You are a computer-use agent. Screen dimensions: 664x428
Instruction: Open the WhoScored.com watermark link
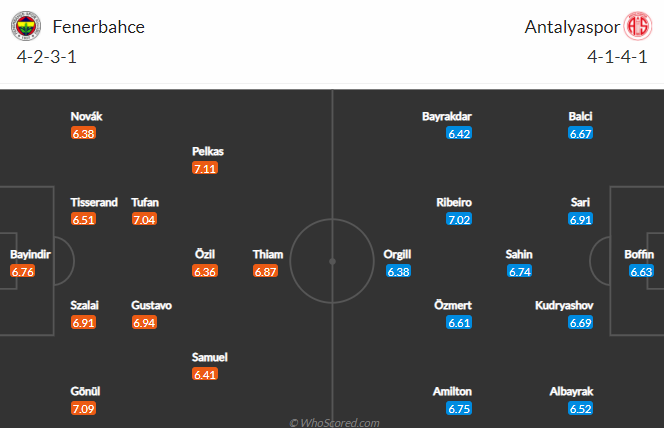click(334, 422)
